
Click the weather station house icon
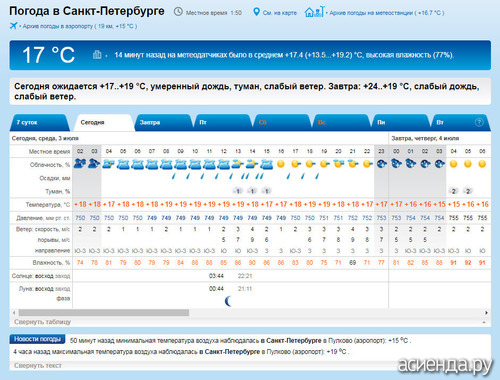tap(314, 12)
